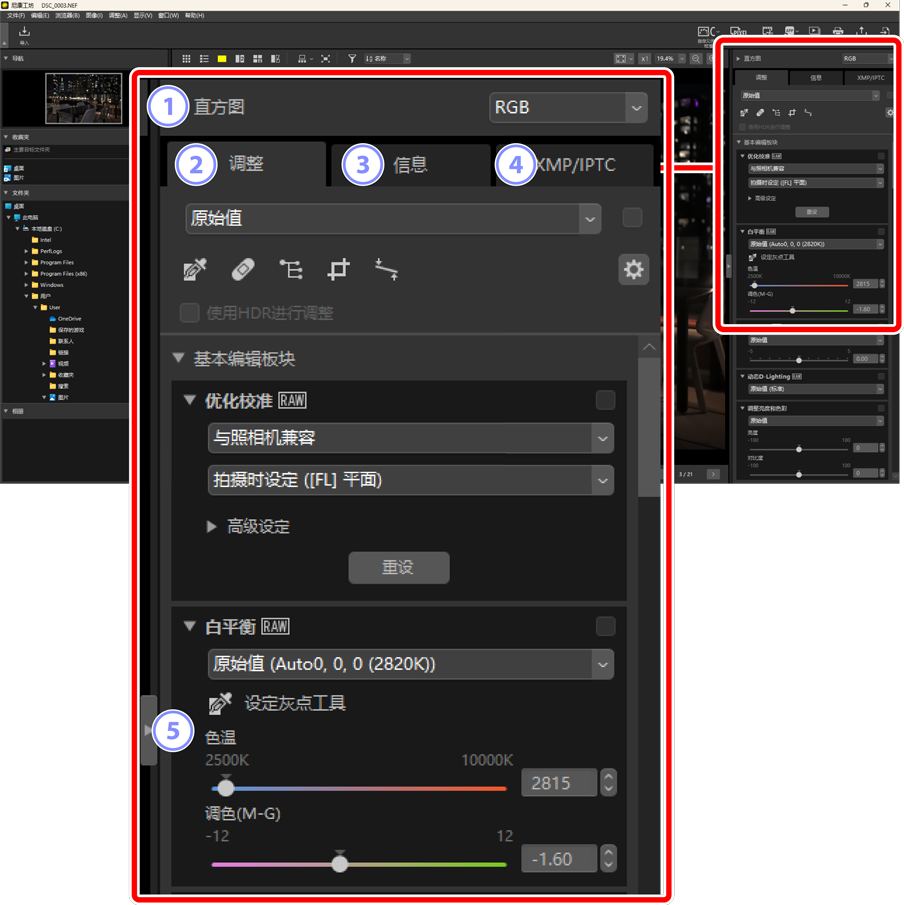Screen dimensions: 904x905
Task: Select the retouch brush bandage icon in enlarged panel
Action: coord(243,269)
